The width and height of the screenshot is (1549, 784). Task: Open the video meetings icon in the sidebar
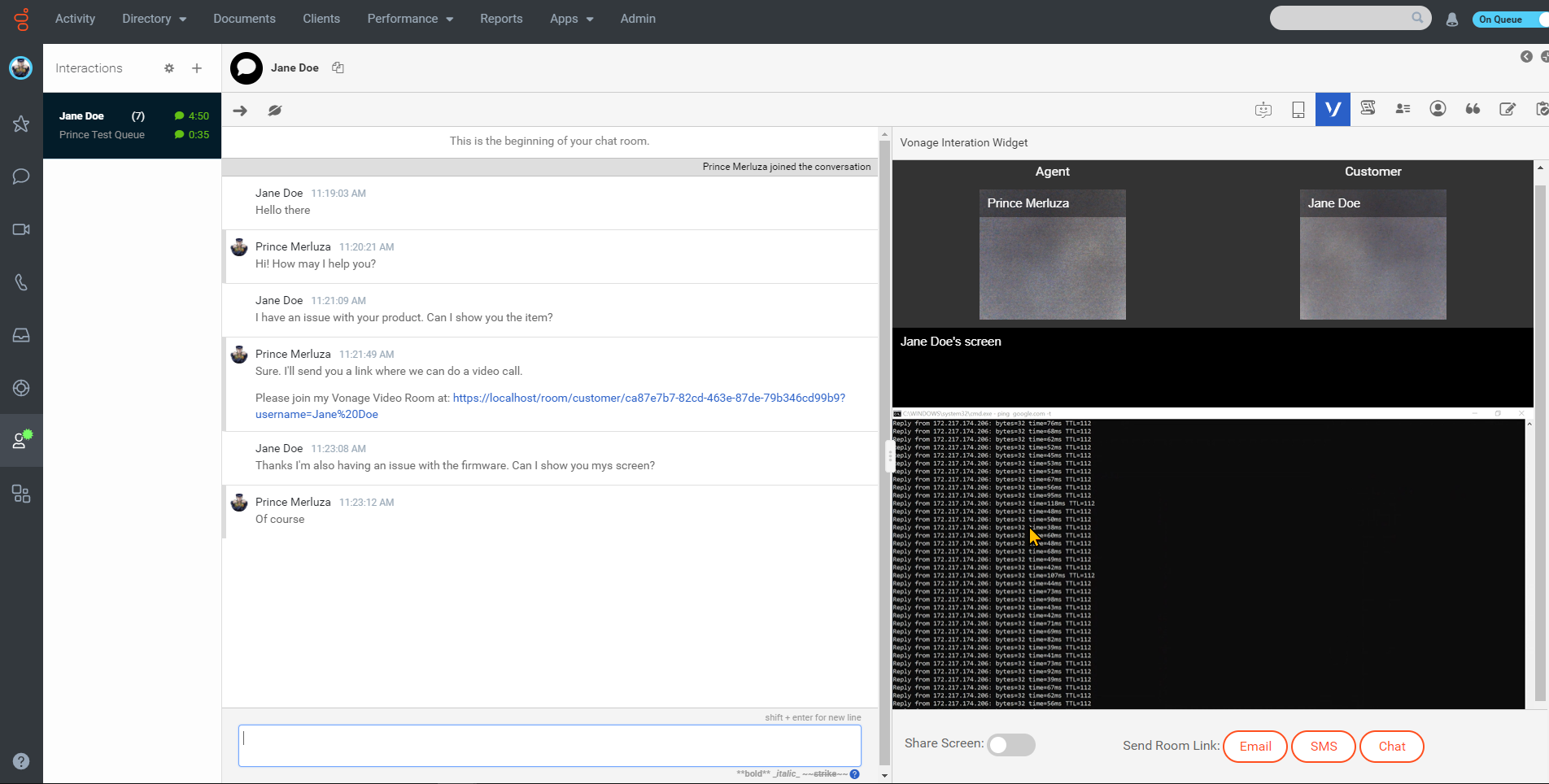click(x=21, y=229)
